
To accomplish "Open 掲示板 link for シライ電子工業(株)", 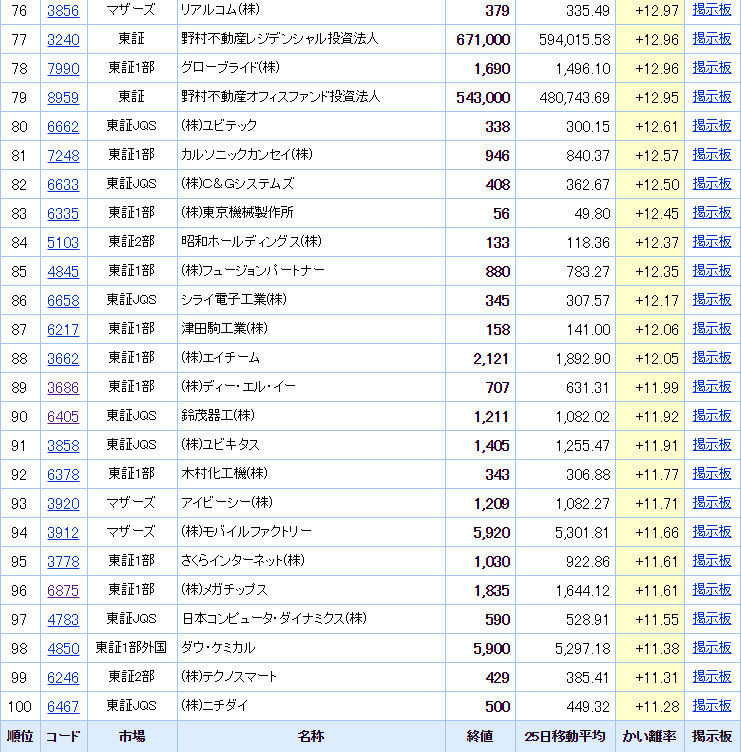I will (x=712, y=300).
